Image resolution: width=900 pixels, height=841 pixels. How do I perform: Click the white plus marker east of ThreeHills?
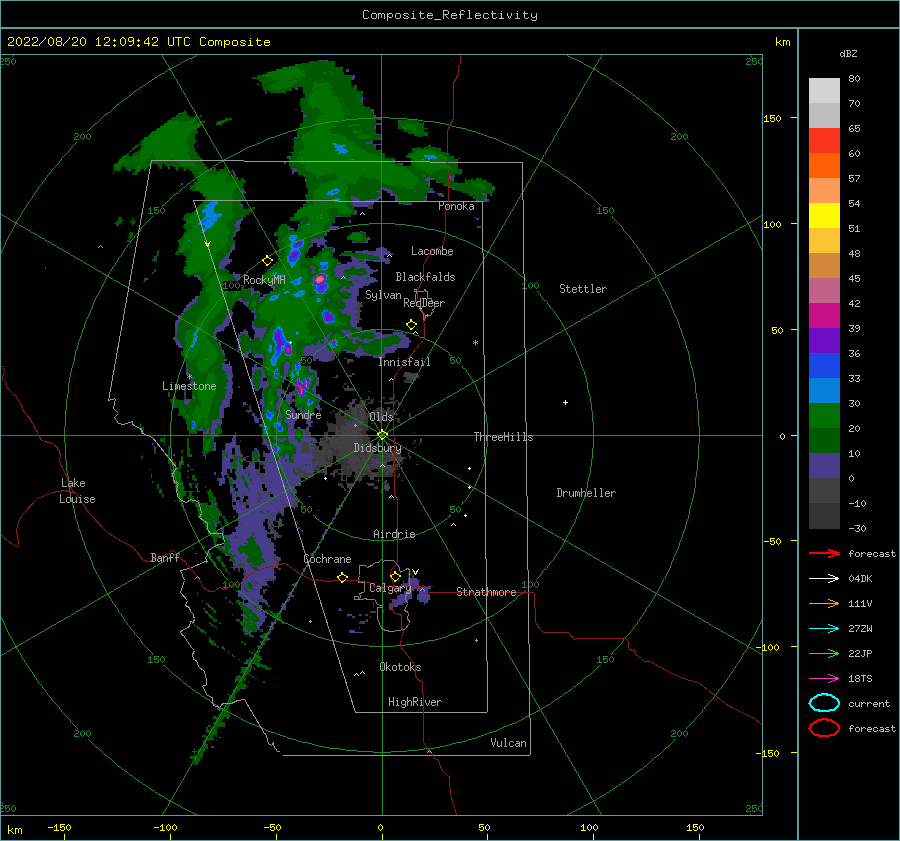click(565, 402)
